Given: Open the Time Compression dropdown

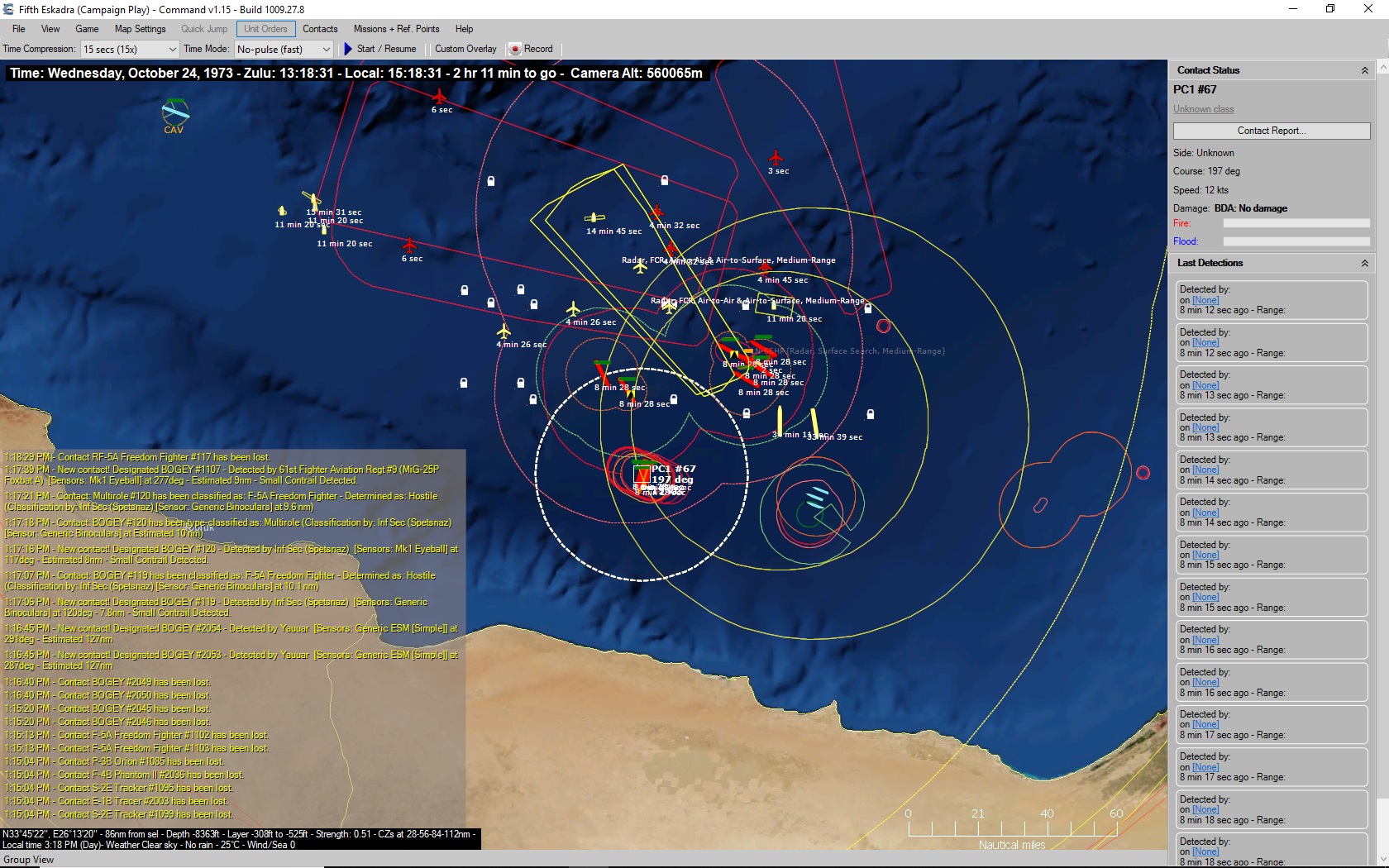Looking at the screenshot, I should pyautogui.click(x=130, y=49).
